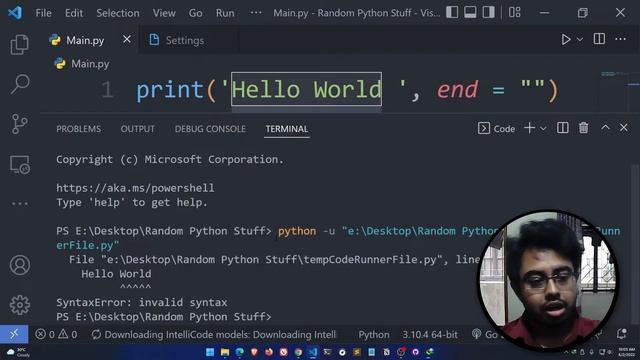Viewport: 640px width, 360px height.
Task: Open the Accounts menu
Action: coord(20,265)
